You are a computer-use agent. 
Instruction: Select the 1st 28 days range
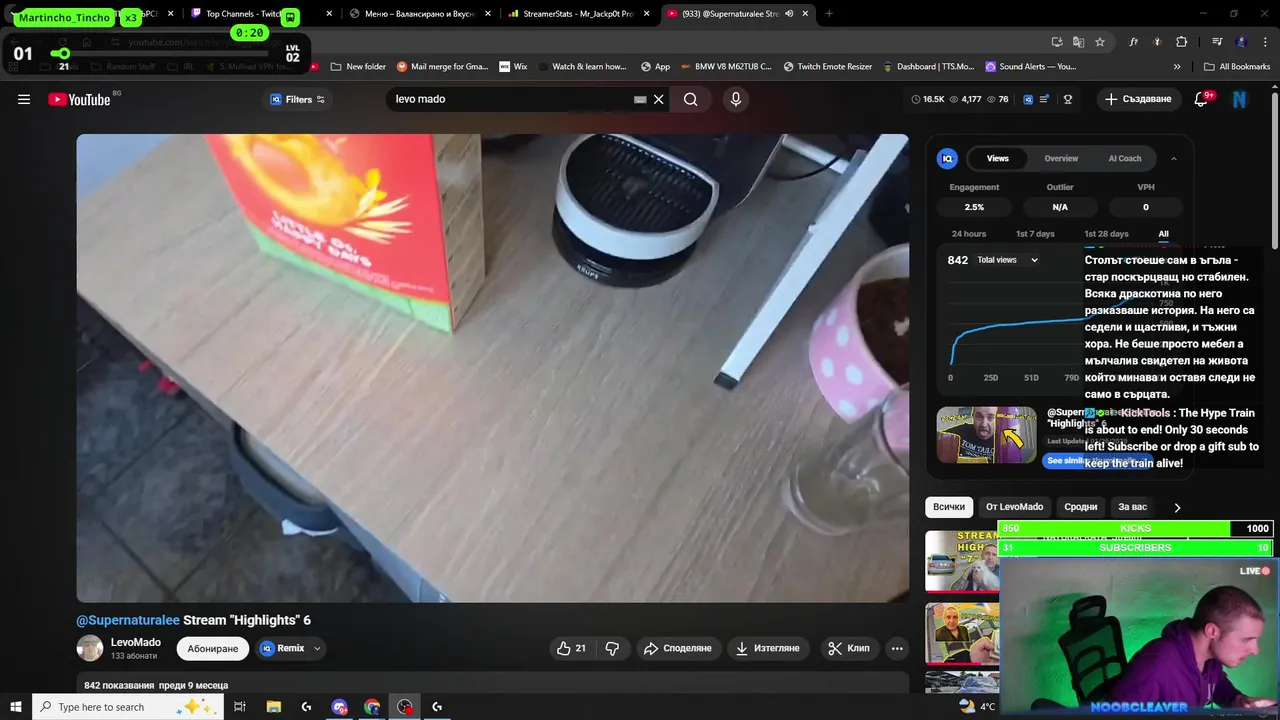[x=1106, y=234]
